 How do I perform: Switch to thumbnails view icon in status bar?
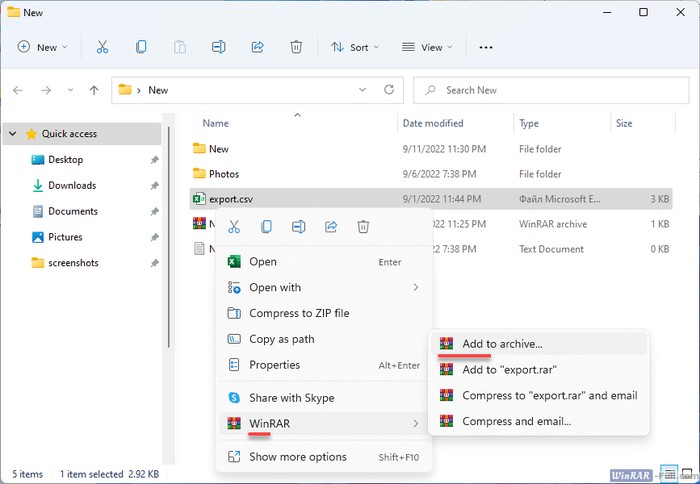pyautogui.click(x=685, y=473)
